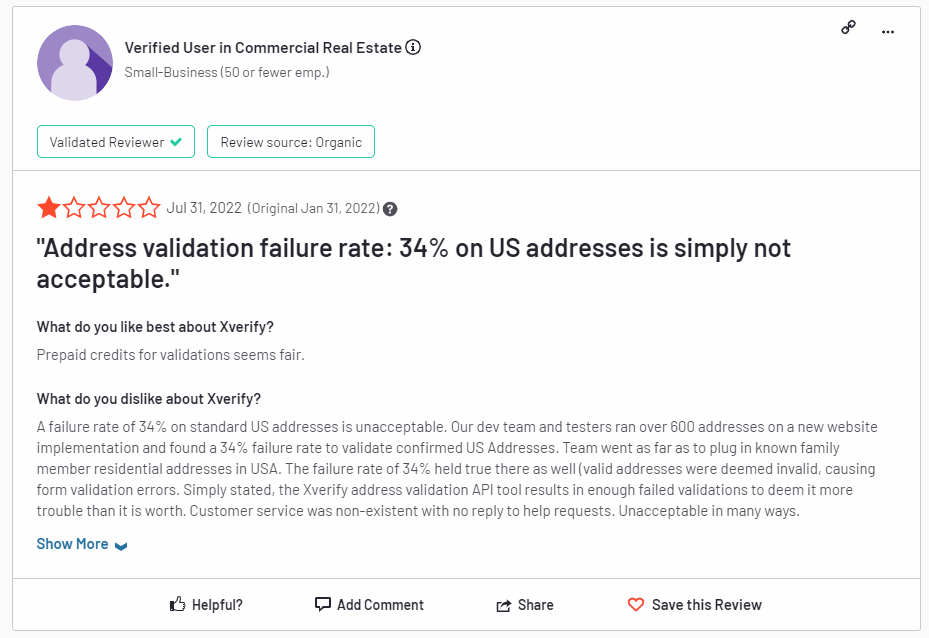This screenshot has height=638, width=929.
Task: Click the Show More chevron arrow
Action: coord(121,546)
